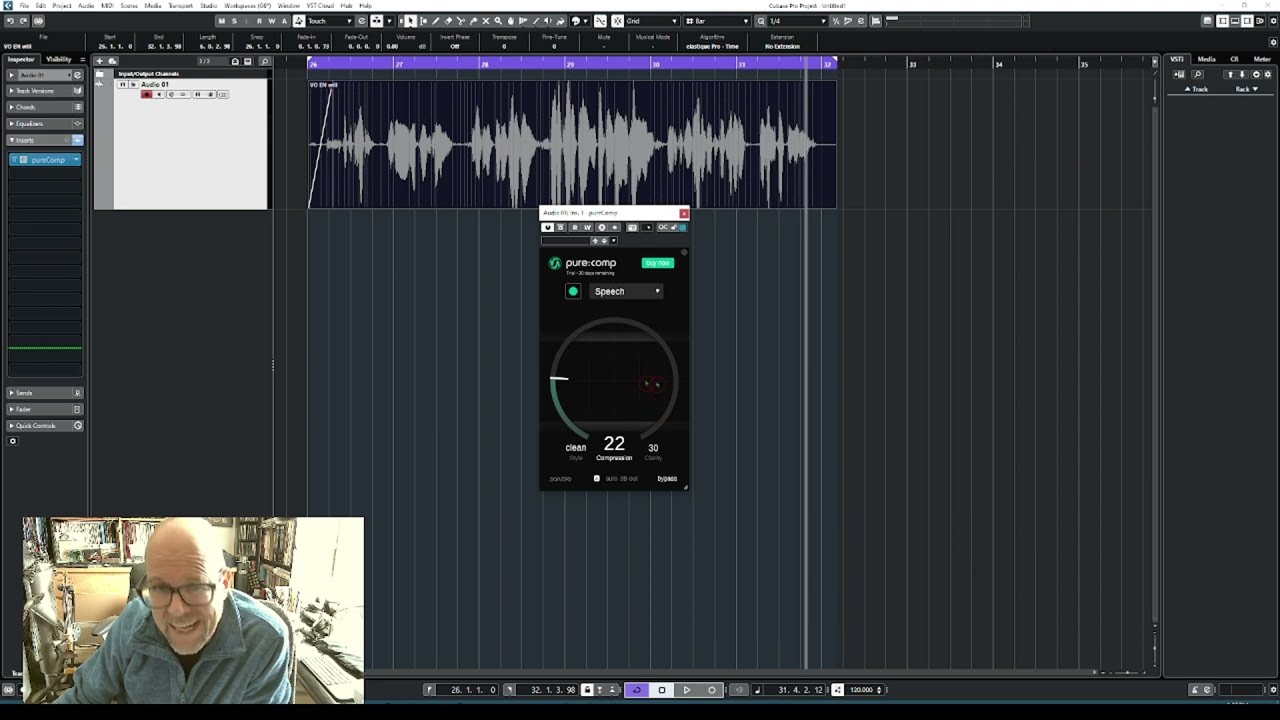Select the Object Selection arrow tool

410,21
